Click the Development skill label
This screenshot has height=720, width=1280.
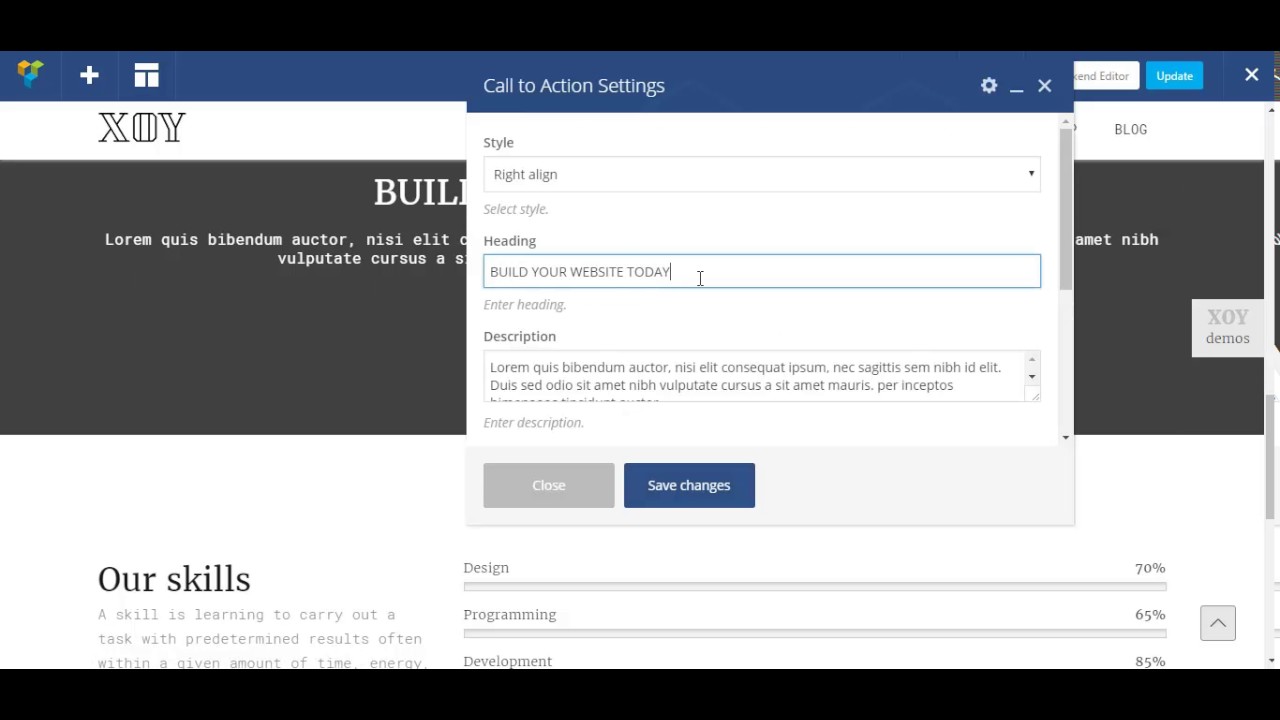pos(508,661)
